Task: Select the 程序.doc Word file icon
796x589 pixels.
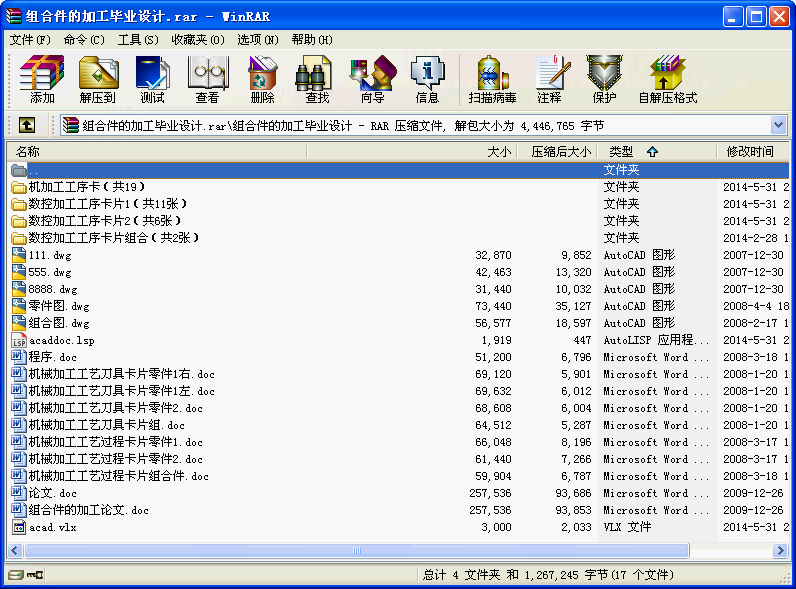Action: click(x=19, y=357)
